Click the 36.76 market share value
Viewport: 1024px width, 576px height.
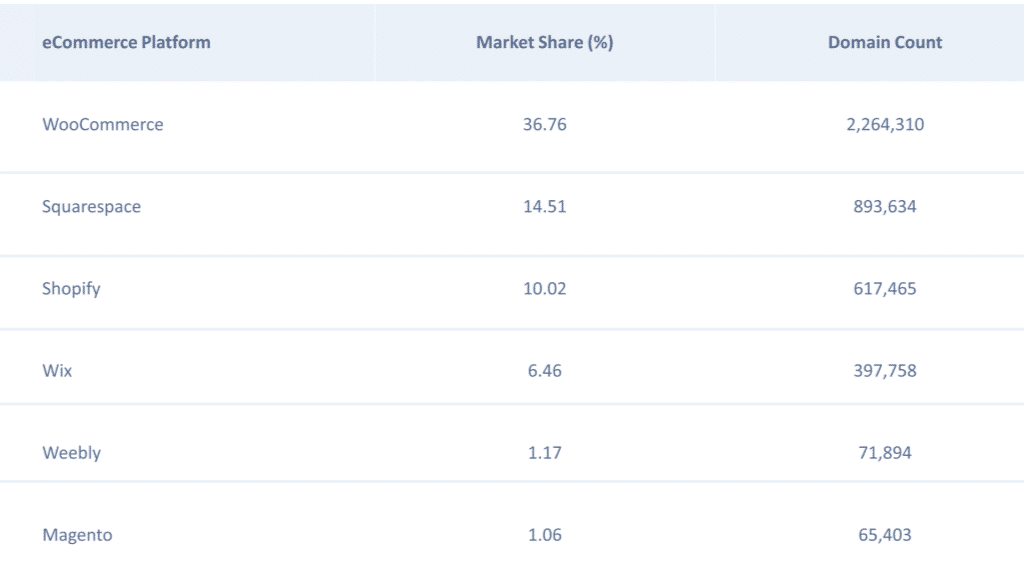click(545, 125)
